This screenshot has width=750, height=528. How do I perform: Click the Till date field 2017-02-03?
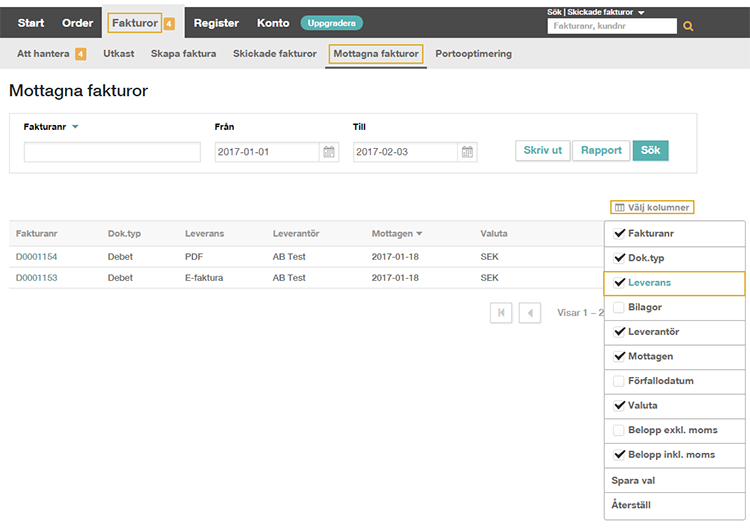click(x=405, y=152)
